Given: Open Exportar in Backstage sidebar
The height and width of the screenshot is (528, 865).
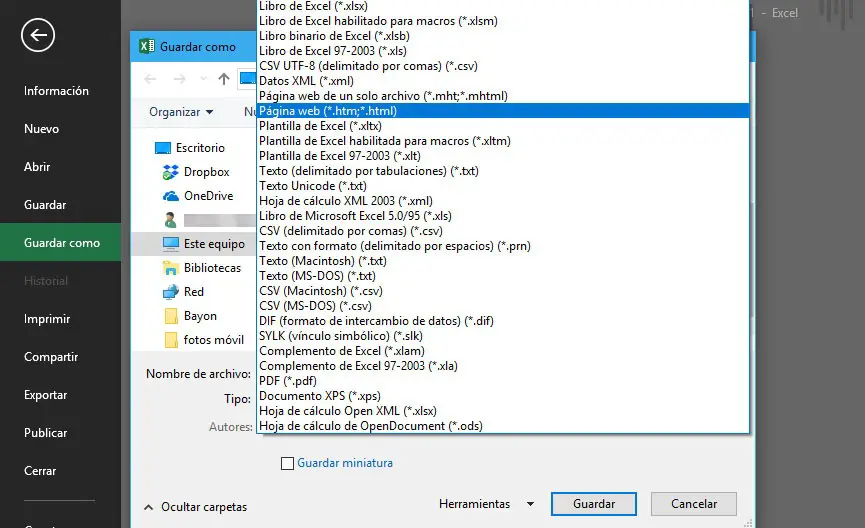Looking at the screenshot, I should tap(46, 395).
